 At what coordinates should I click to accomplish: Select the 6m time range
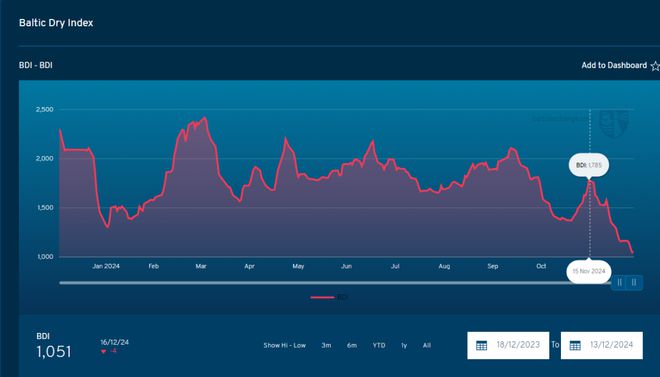pyautogui.click(x=352, y=345)
